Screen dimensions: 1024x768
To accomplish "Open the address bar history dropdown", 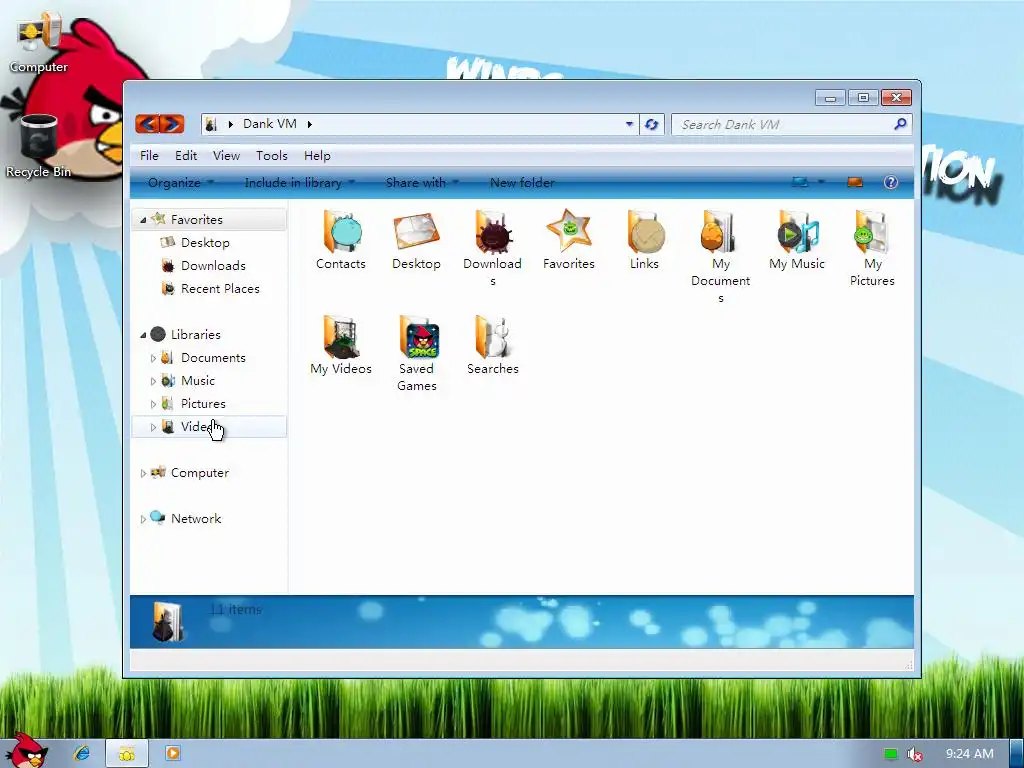I will pyautogui.click(x=630, y=123).
